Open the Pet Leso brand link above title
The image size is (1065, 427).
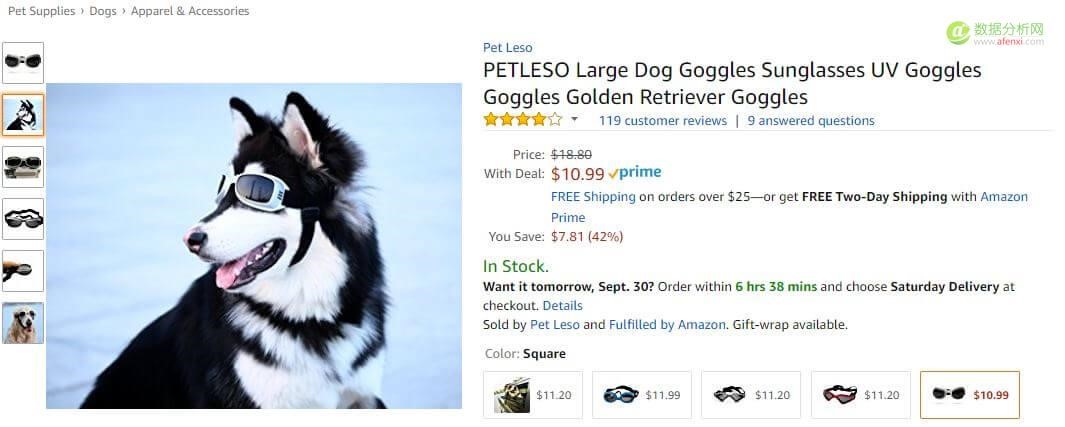point(507,47)
